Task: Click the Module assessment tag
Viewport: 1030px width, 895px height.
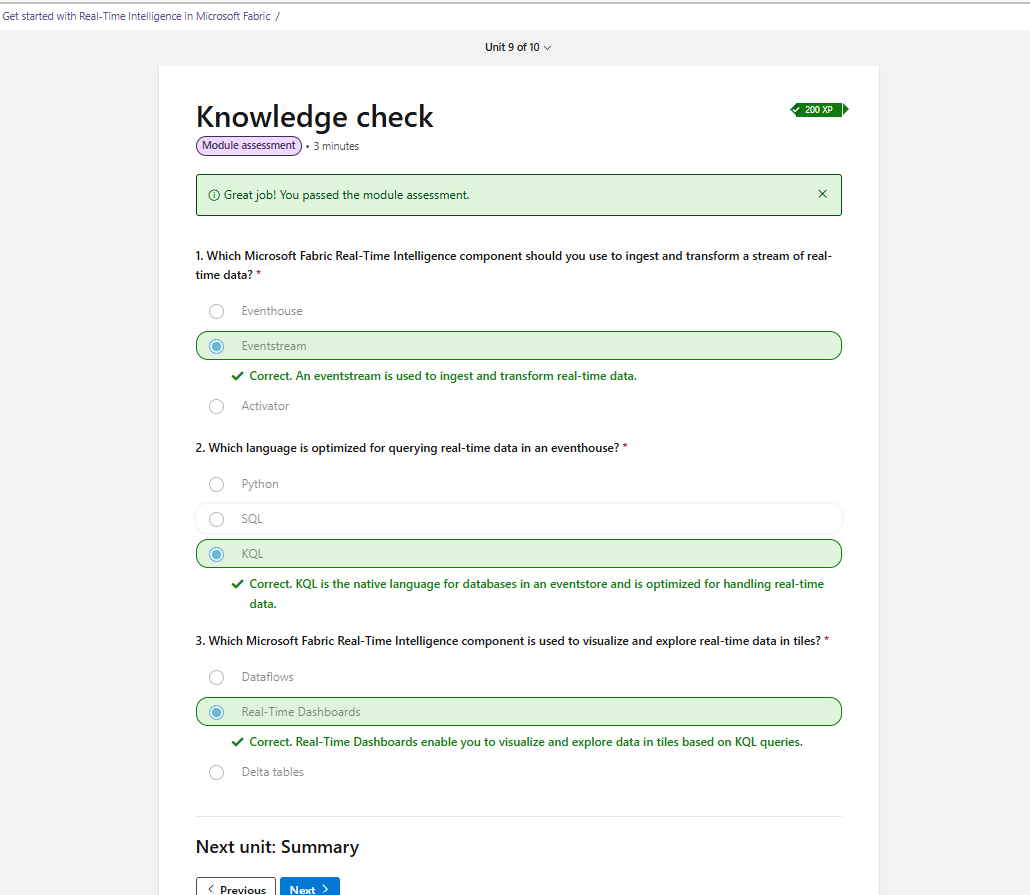Action: click(x=249, y=145)
